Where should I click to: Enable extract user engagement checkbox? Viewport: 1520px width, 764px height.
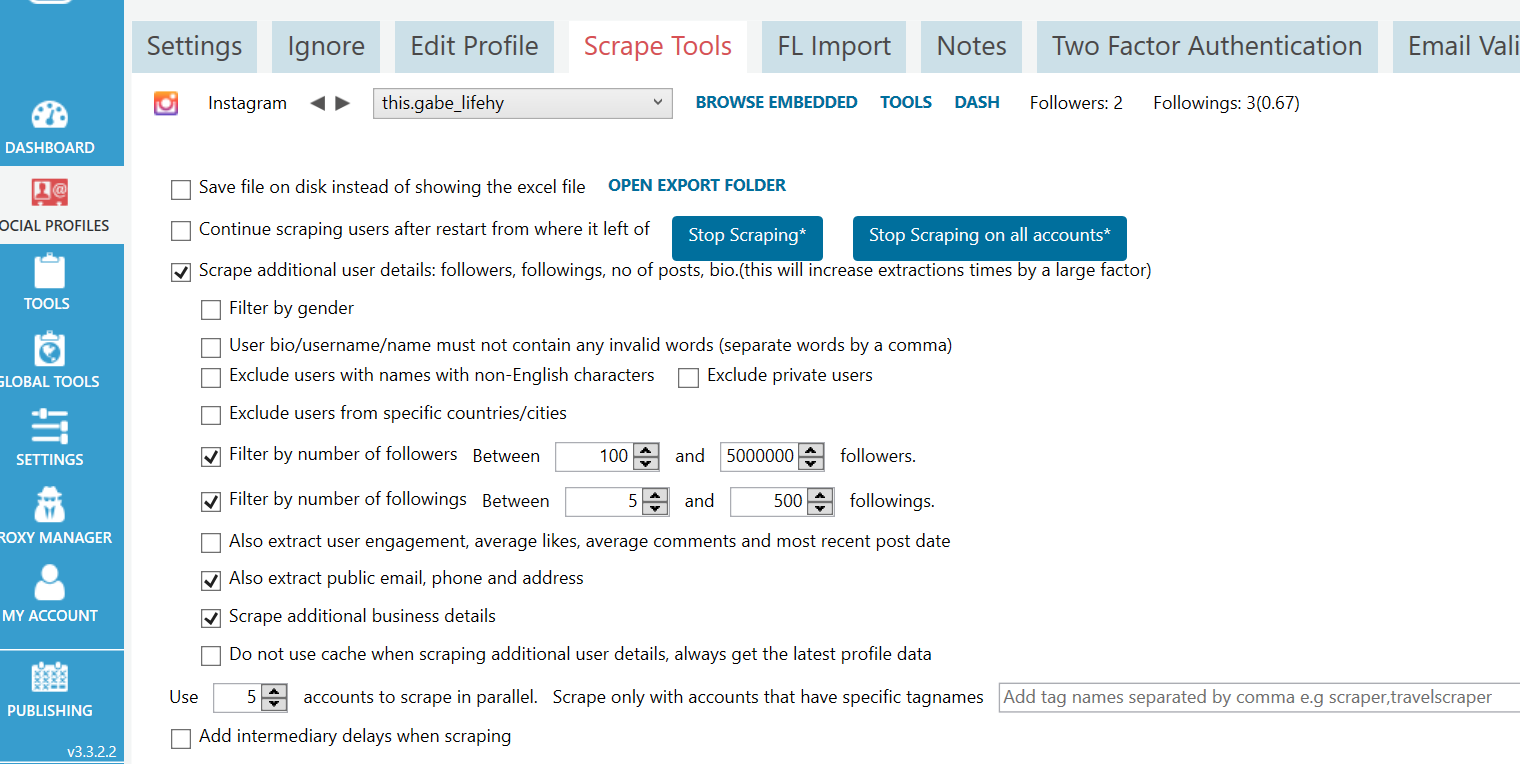tap(211, 543)
